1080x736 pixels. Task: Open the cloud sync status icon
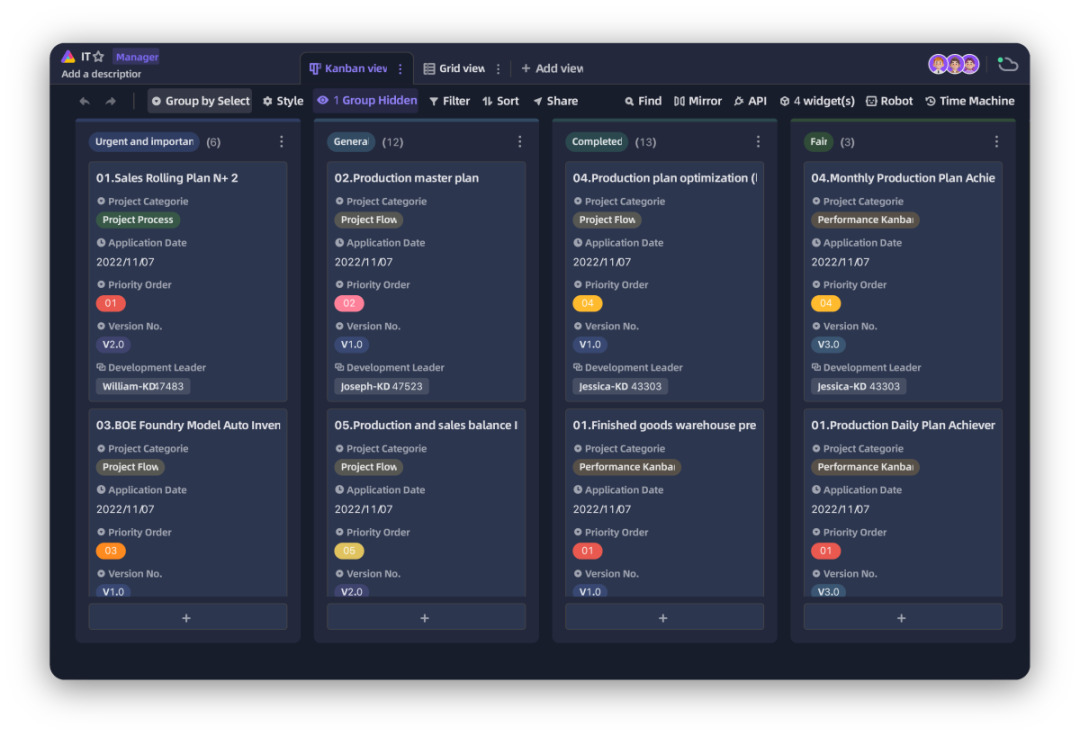tap(1008, 64)
